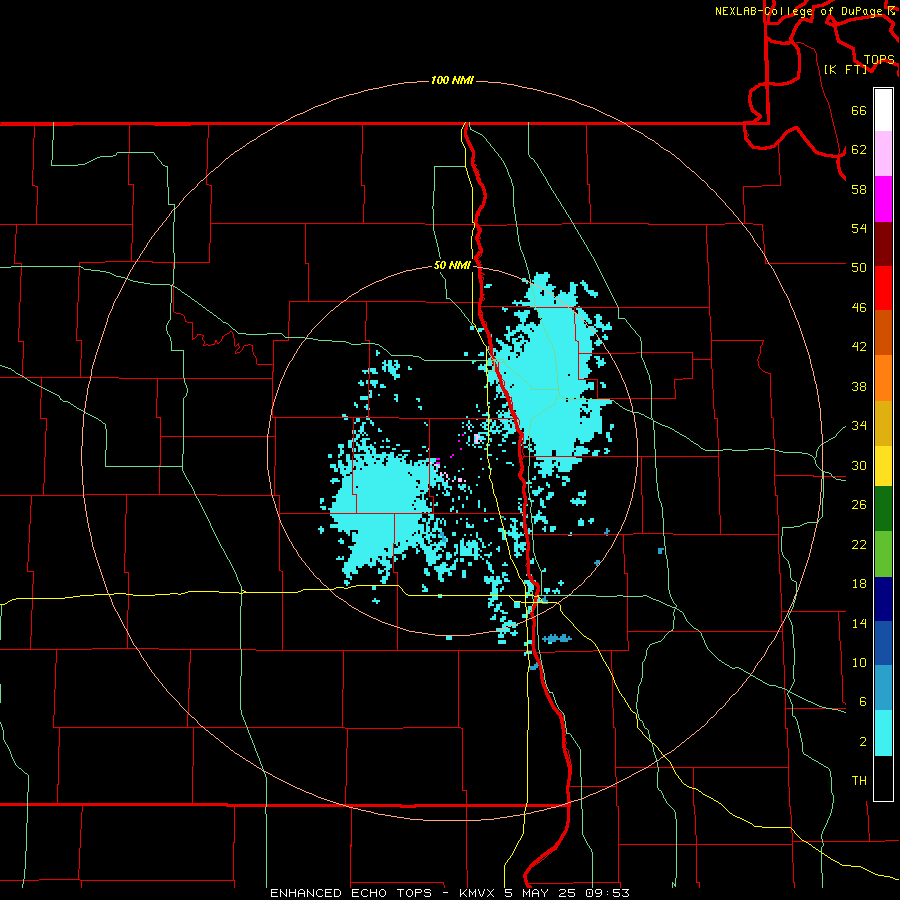Click the '14' scale value
Image resolution: width=900 pixels, height=900 pixels.
pyautogui.click(x=859, y=623)
